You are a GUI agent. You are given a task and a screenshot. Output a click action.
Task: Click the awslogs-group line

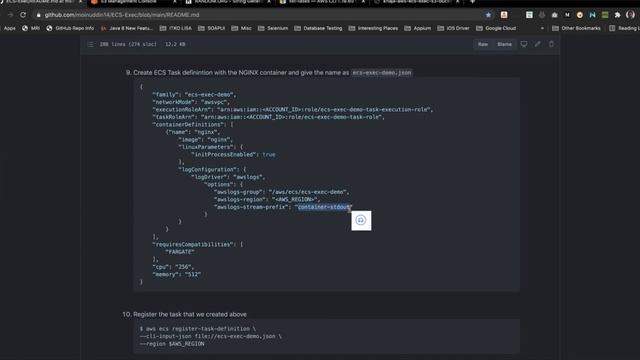tap(282, 192)
